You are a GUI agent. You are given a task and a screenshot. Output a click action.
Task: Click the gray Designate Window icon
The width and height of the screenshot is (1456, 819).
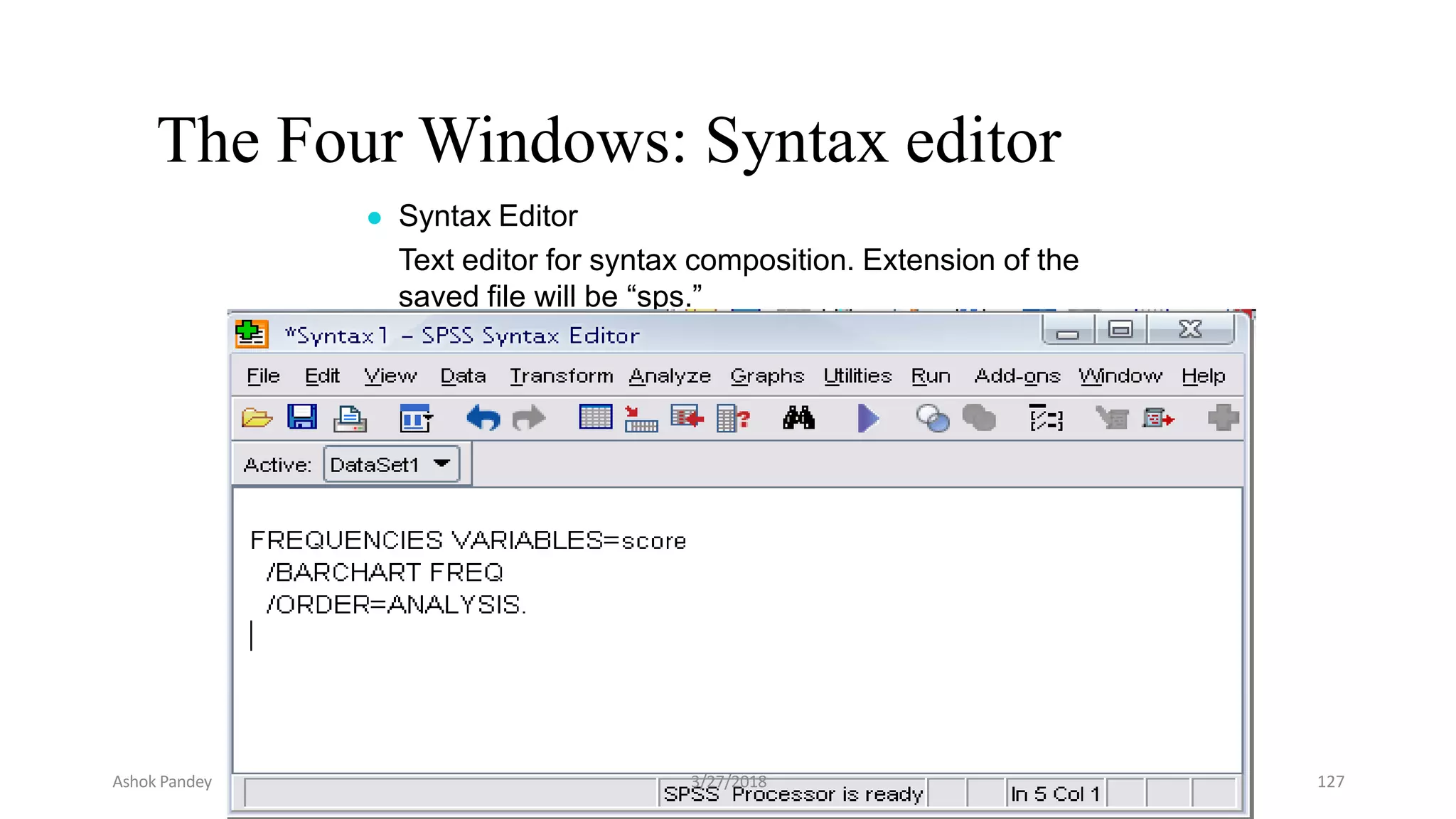(x=1113, y=418)
